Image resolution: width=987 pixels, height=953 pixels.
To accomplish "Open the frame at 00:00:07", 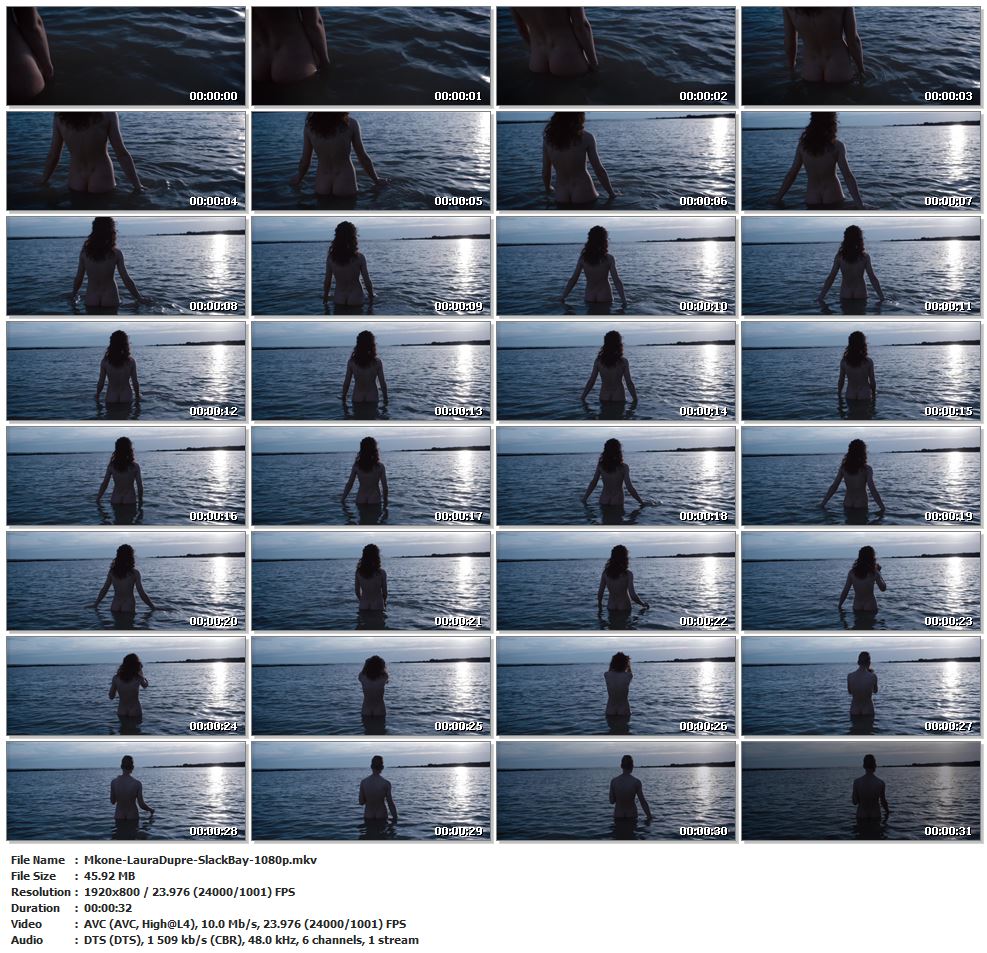I will coord(861,161).
